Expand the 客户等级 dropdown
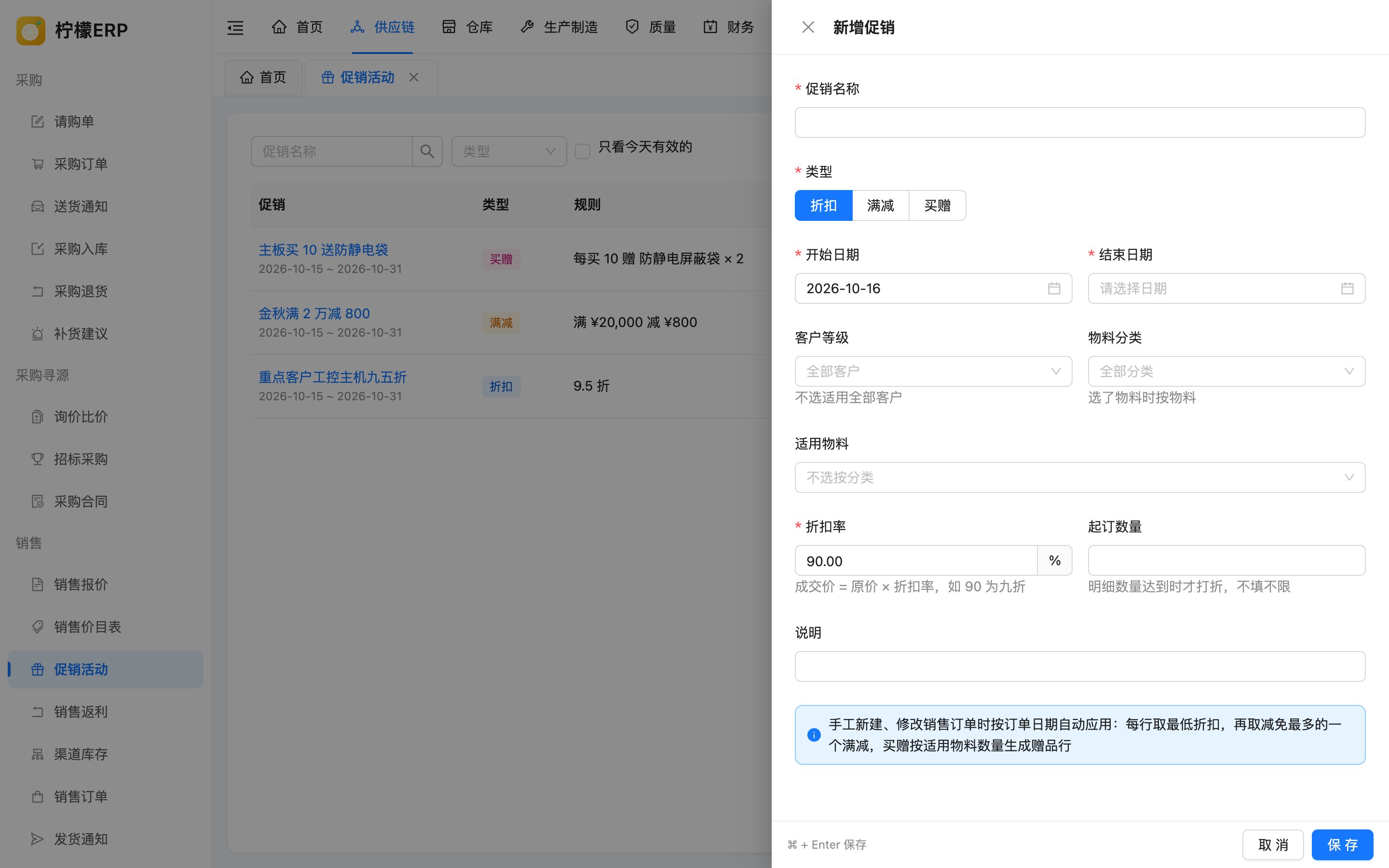Viewport: 1389px width, 868px height. [933, 371]
